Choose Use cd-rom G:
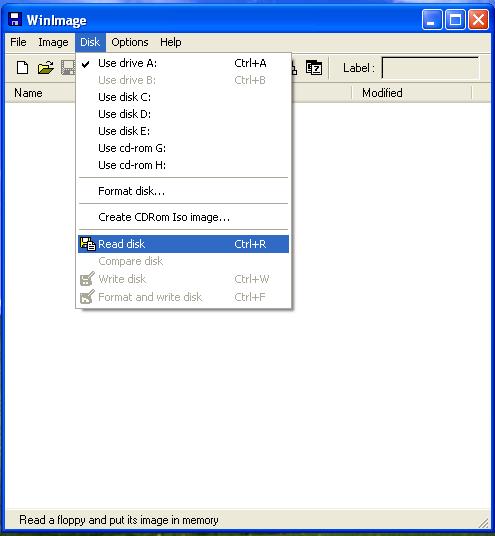The width and height of the screenshot is (495, 536). click(x=183, y=148)
